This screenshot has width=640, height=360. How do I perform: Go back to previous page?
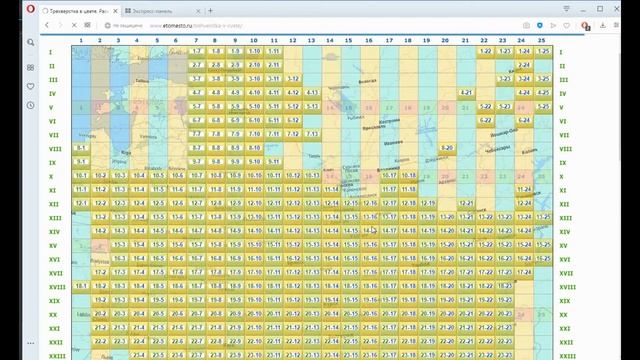tap(47, 25)
